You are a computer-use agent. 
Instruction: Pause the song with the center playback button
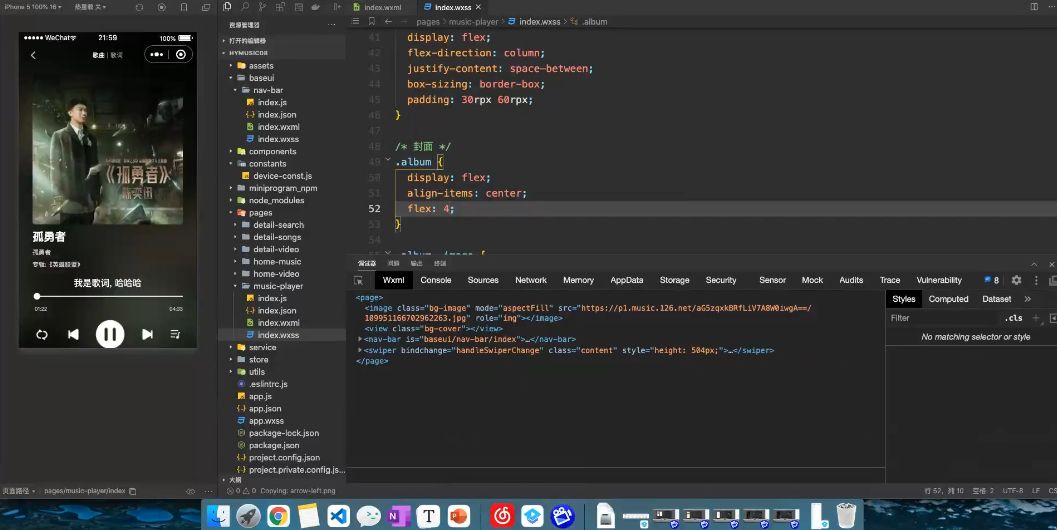(x=110, y=334)
